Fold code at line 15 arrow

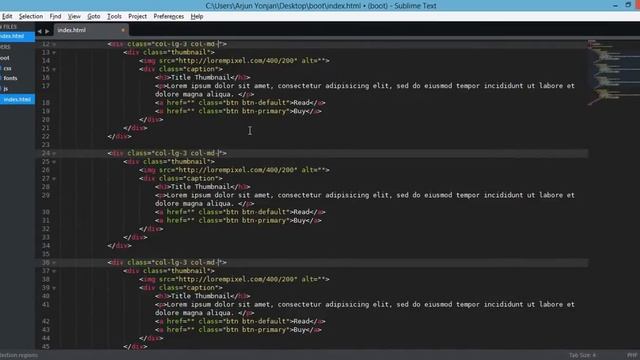pyautogui.click(x=54, y=69)
